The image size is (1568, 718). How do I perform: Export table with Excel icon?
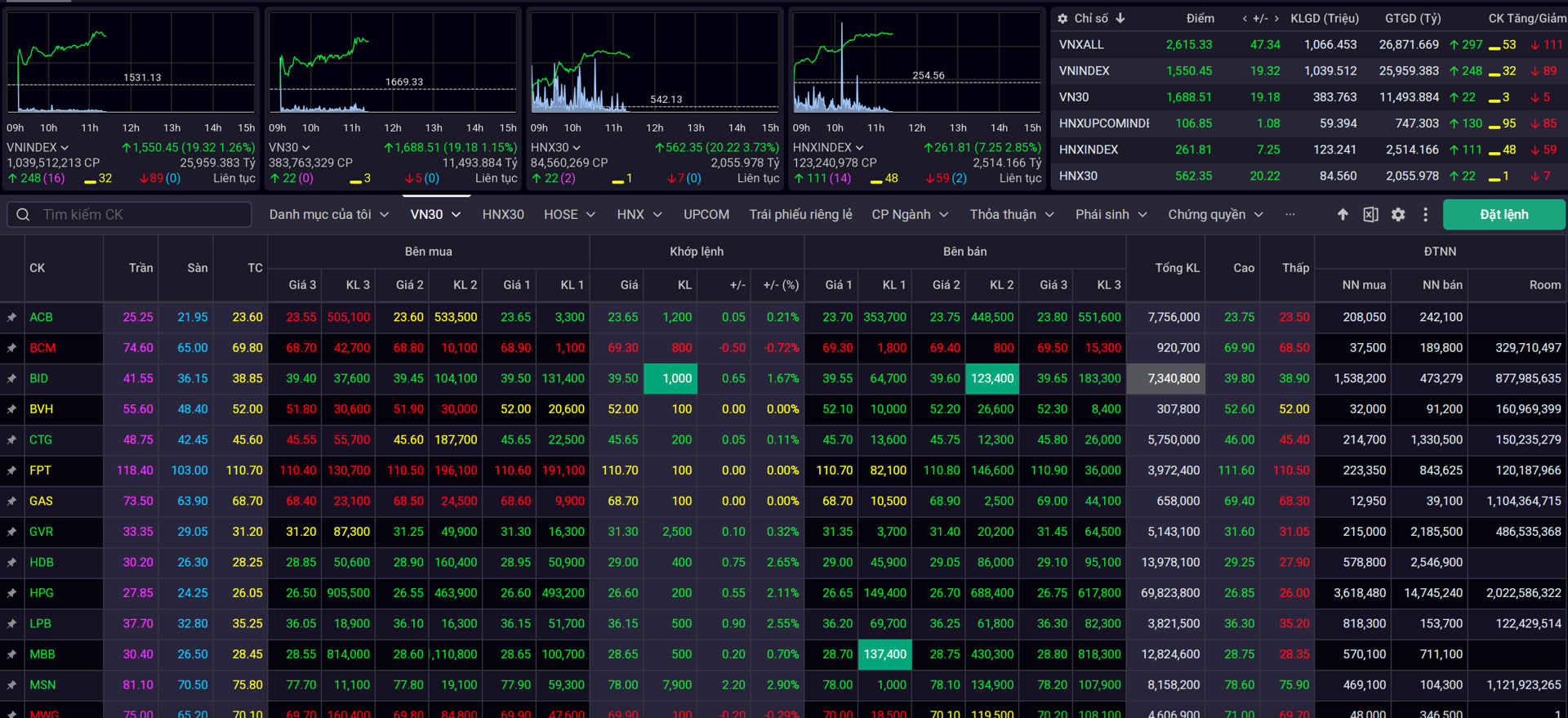pos(1370,214)
